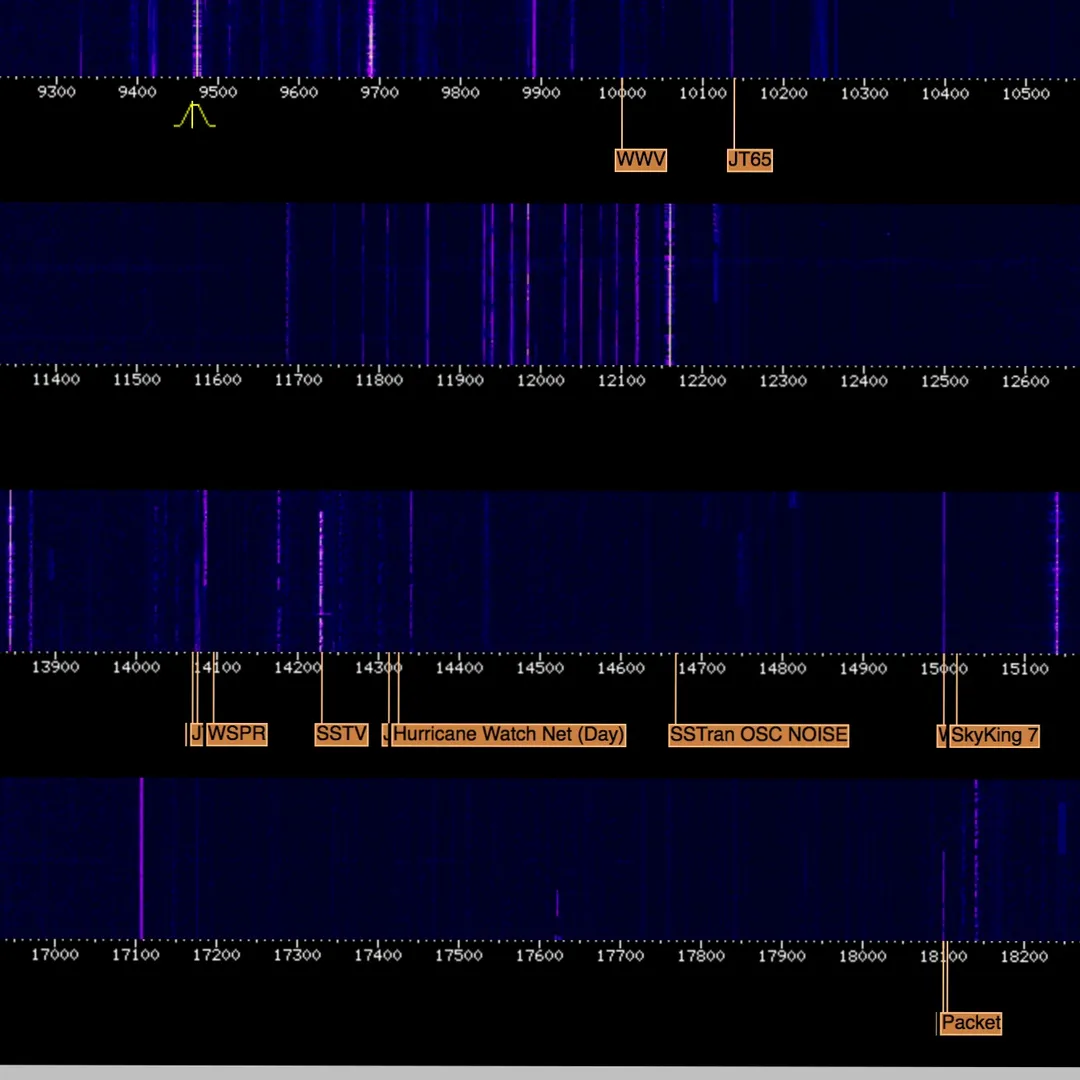Tune to the WWV station label
Viewport: 1080px width, 1080px height.
point(640,160)
